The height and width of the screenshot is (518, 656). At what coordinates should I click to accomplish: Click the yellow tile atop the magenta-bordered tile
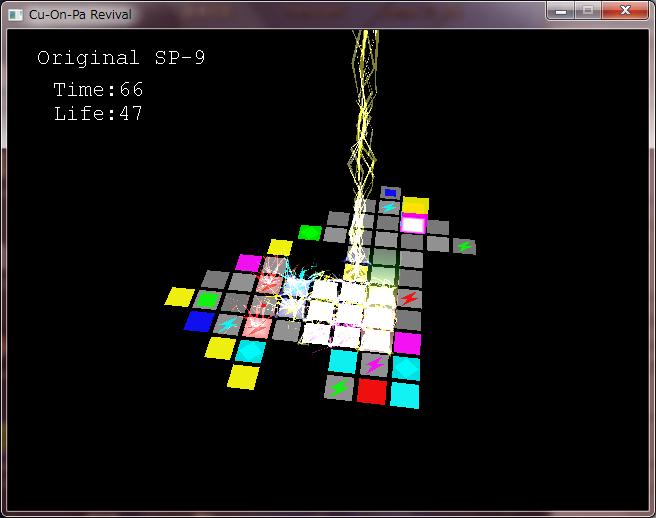click(416, 205)
